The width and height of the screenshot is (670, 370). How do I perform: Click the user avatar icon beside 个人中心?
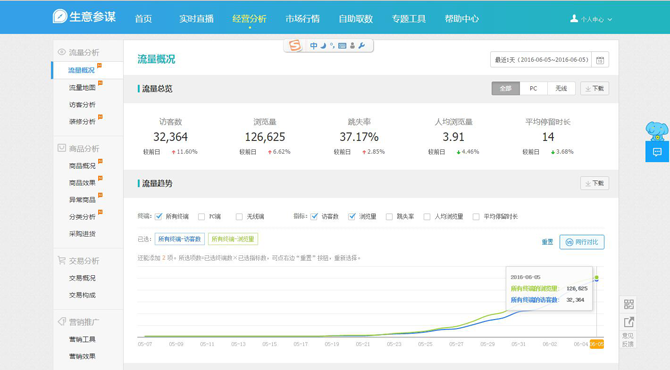(x=574, y=19)
